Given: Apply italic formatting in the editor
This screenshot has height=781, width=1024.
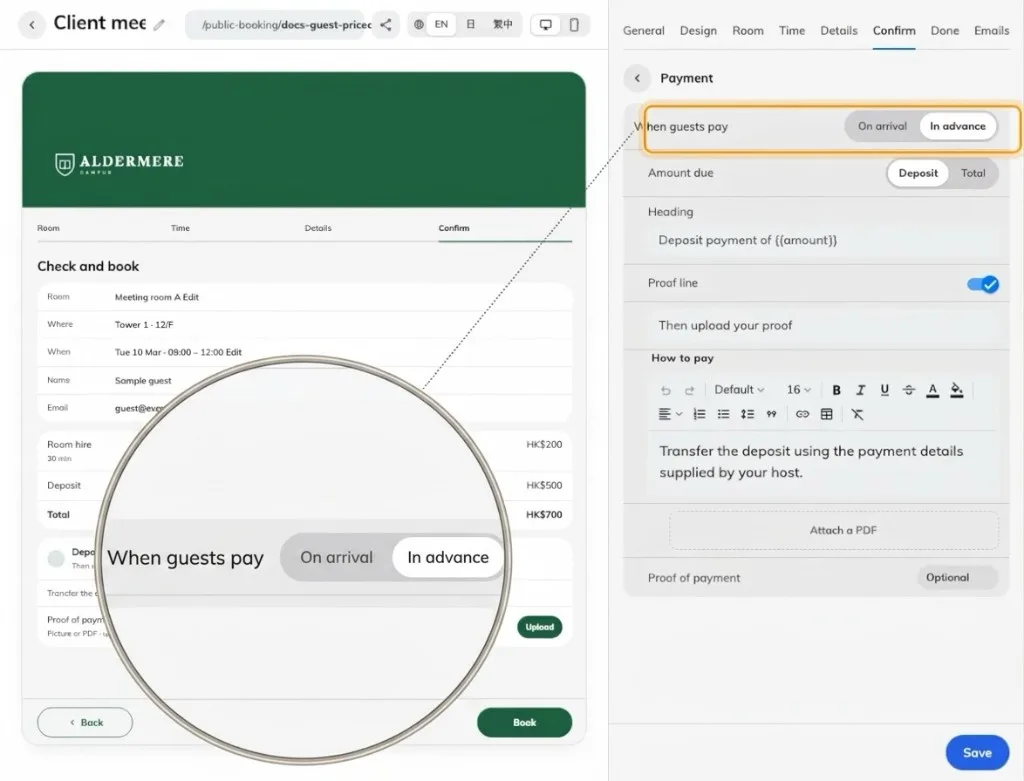Looking at the screenshot, I should [x=860, y=390].
